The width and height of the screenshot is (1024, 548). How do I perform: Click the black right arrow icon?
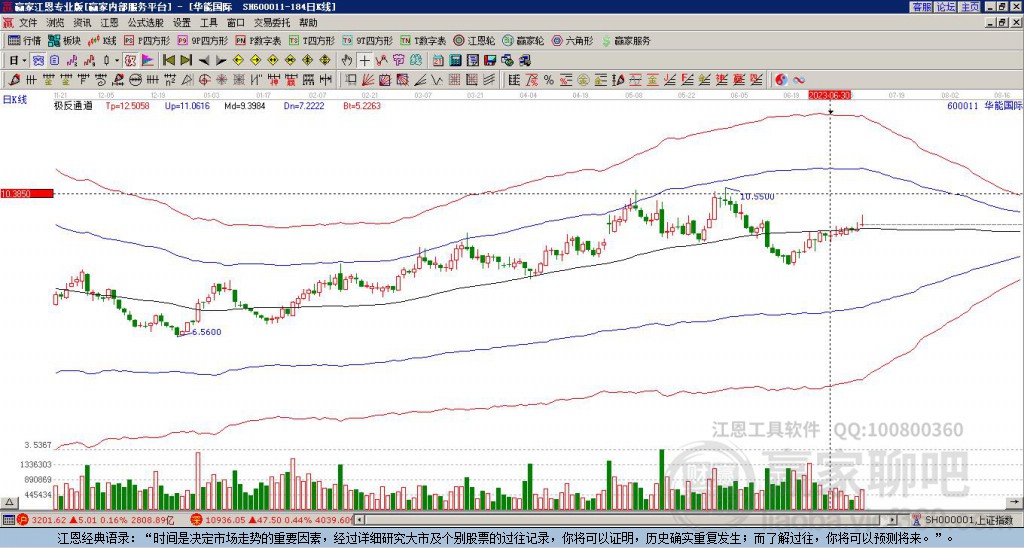[x=221, y=61]
